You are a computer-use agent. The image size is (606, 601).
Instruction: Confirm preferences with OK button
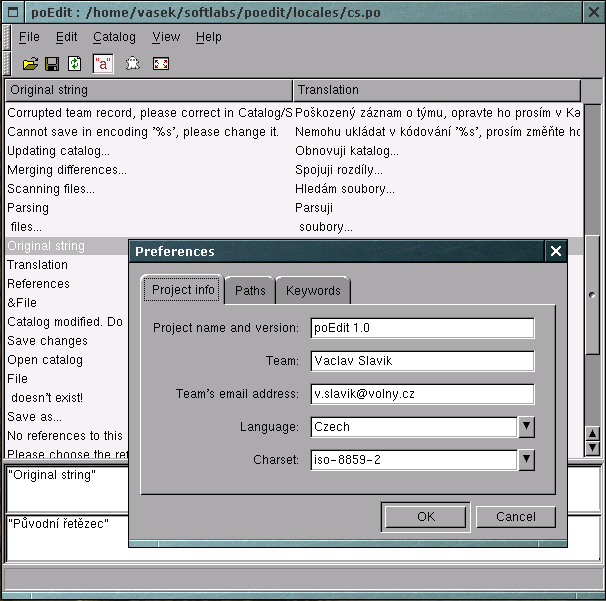coord(426,517)
